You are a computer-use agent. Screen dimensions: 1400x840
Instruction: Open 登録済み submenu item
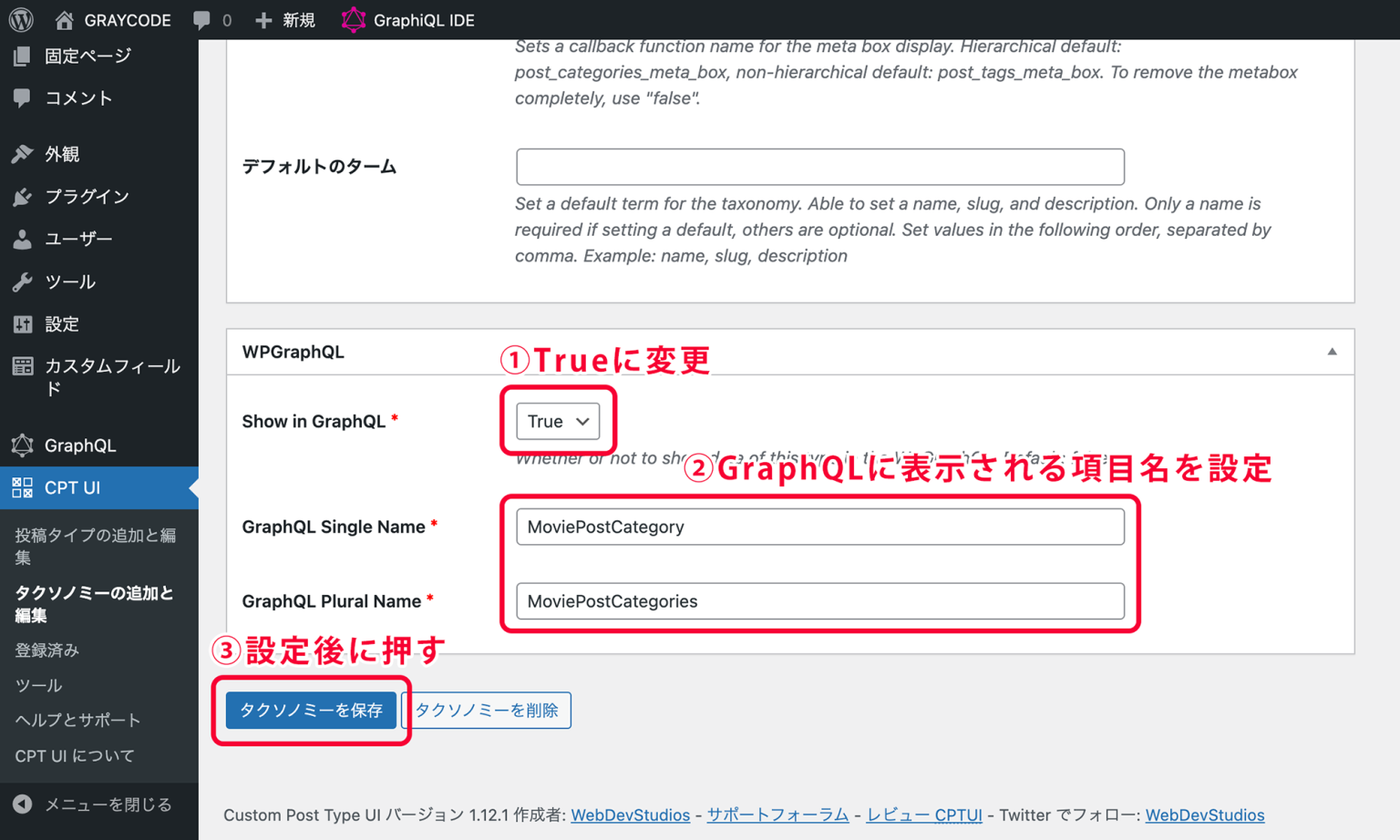click(x=47, y=650)
